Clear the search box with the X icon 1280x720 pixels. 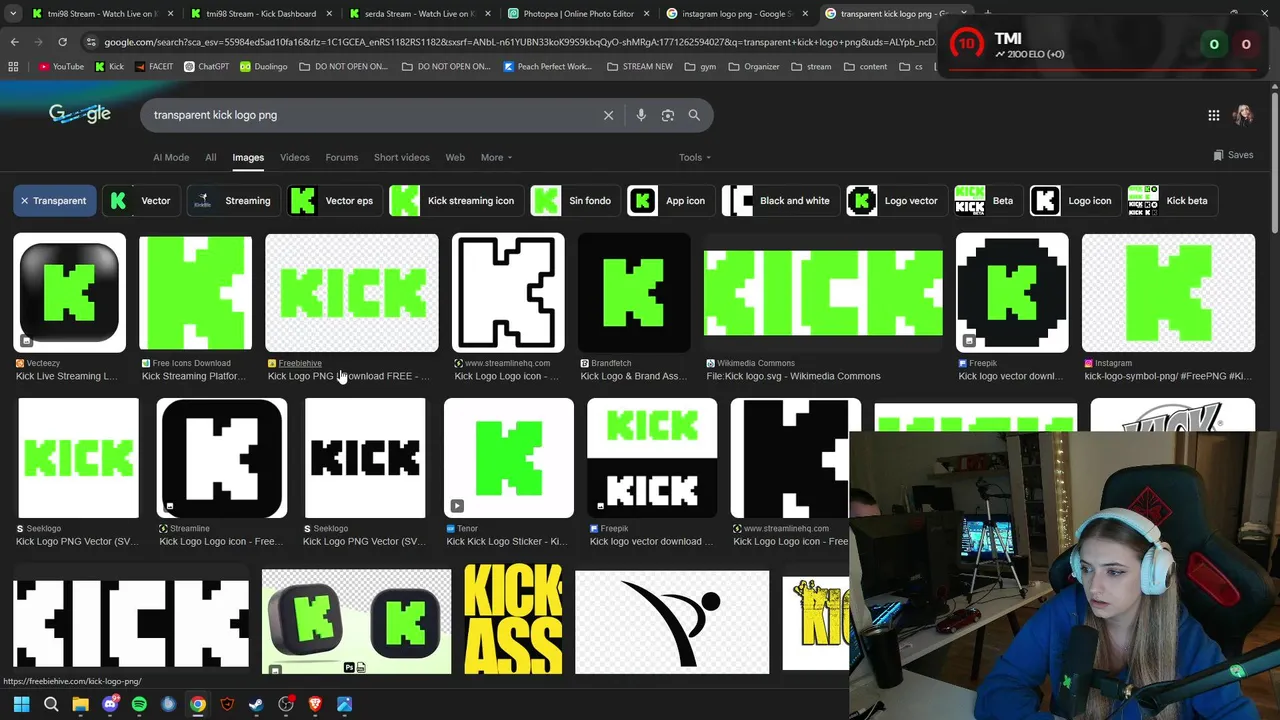coord(608,115)
